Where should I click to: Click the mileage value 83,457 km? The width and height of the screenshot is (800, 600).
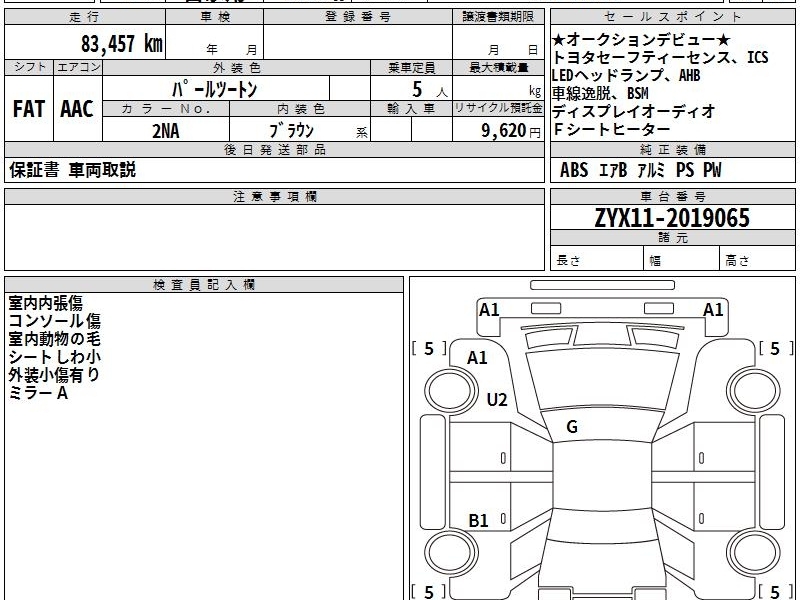(122, 43)
